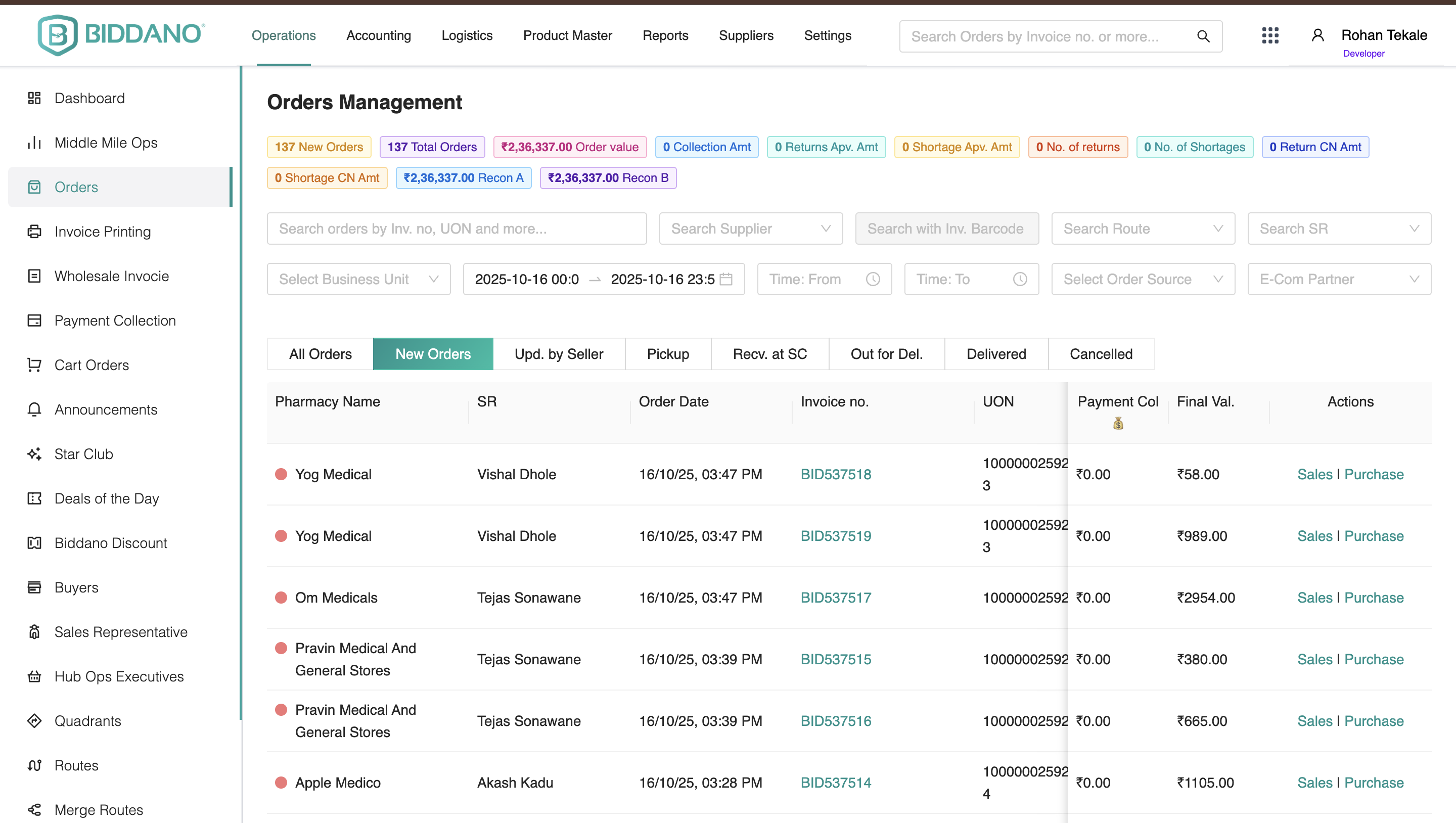Switch to the Out for Del. tab
The width and height of the screenshot is (1456, 823).
point(887,354)
